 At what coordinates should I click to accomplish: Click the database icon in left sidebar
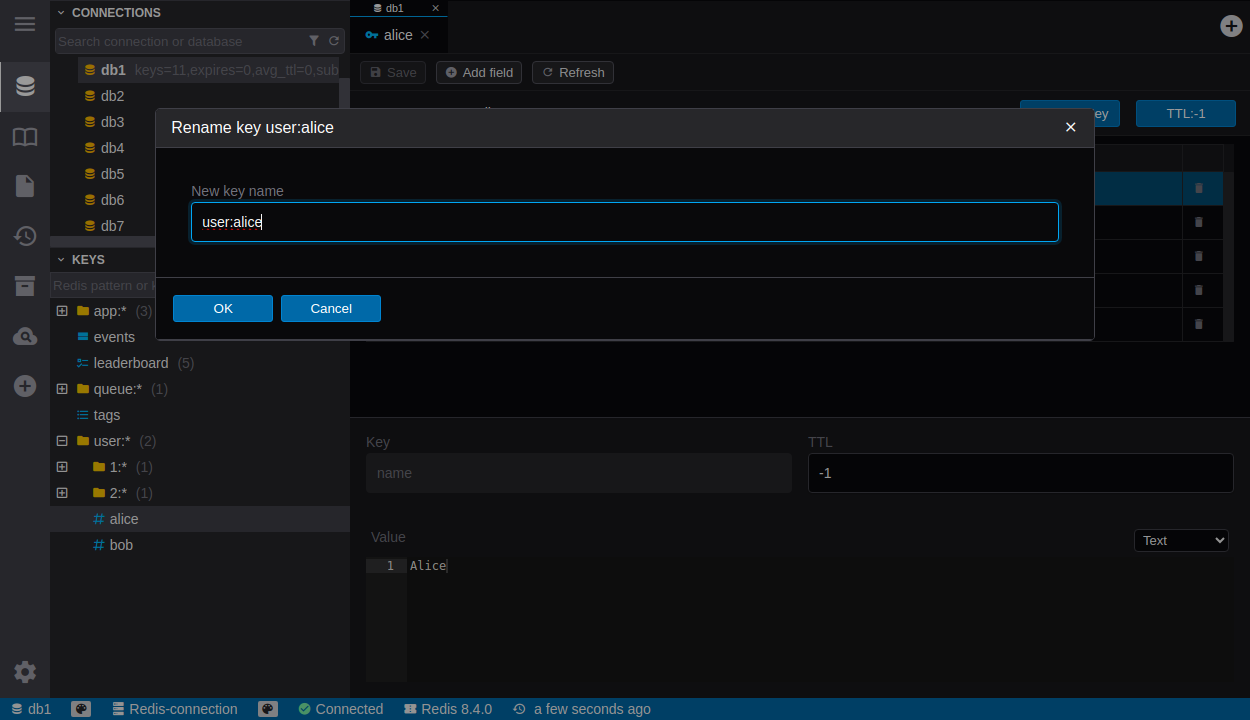coord(25,87)
